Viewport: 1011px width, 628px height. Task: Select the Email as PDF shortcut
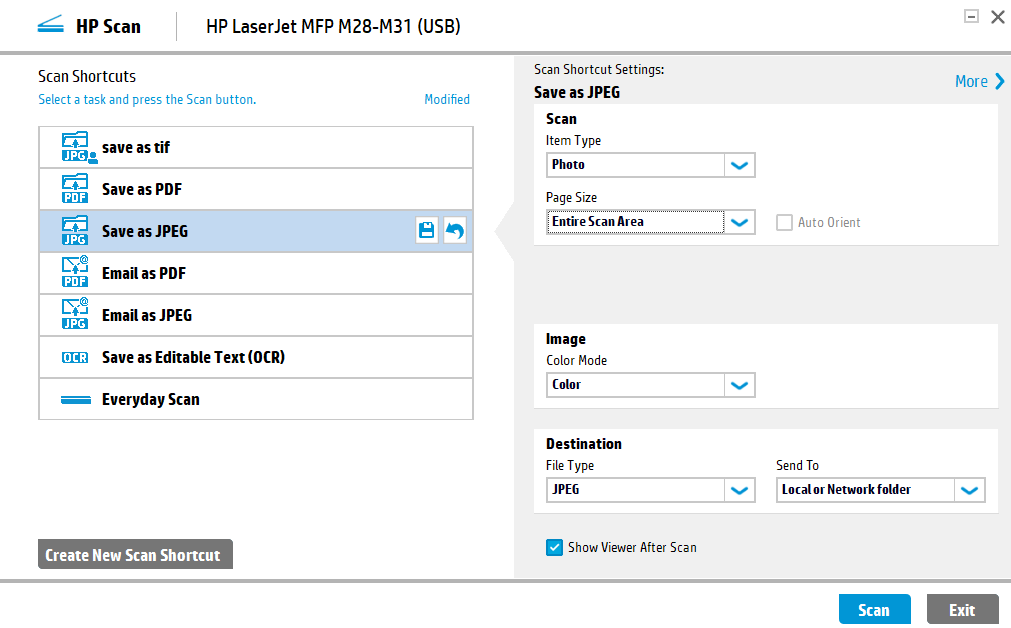pyautogui.click(x=256, y=273)
